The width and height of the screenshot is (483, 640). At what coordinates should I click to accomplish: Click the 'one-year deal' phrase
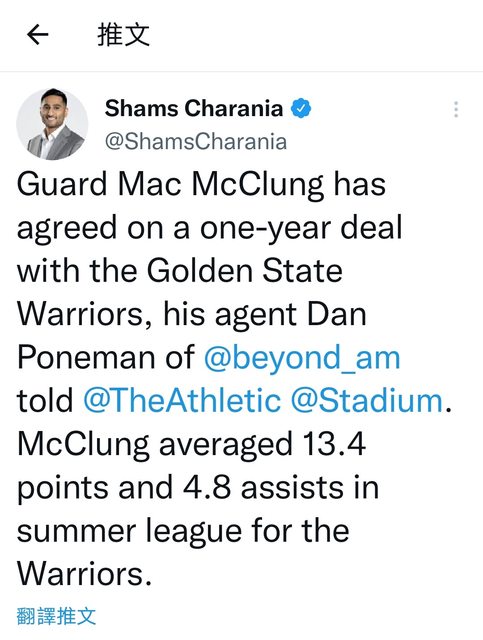301,228
